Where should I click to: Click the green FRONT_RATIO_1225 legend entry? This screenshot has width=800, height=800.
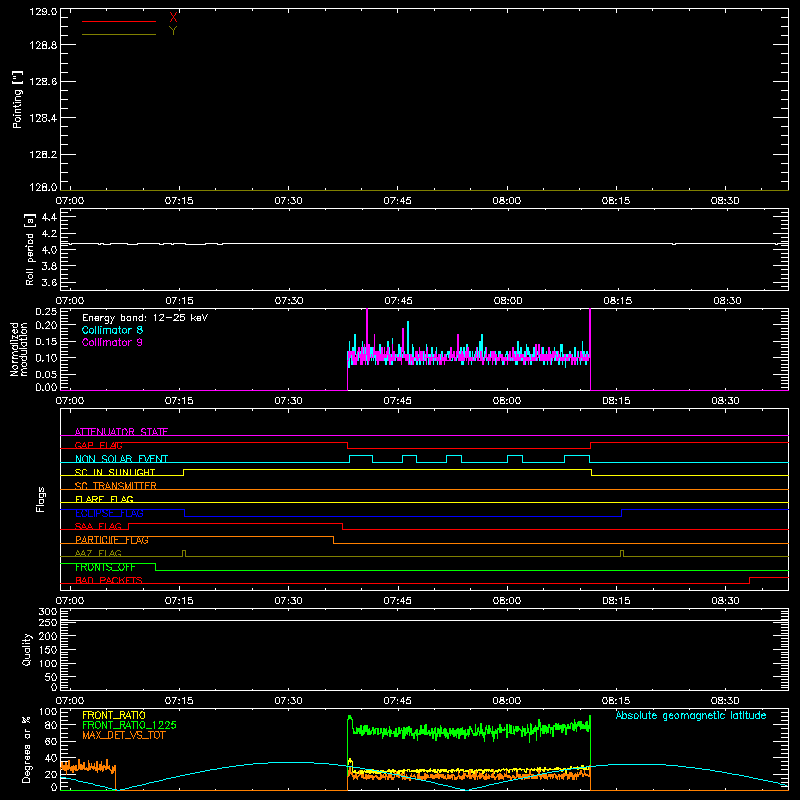[x=129, y=725]
